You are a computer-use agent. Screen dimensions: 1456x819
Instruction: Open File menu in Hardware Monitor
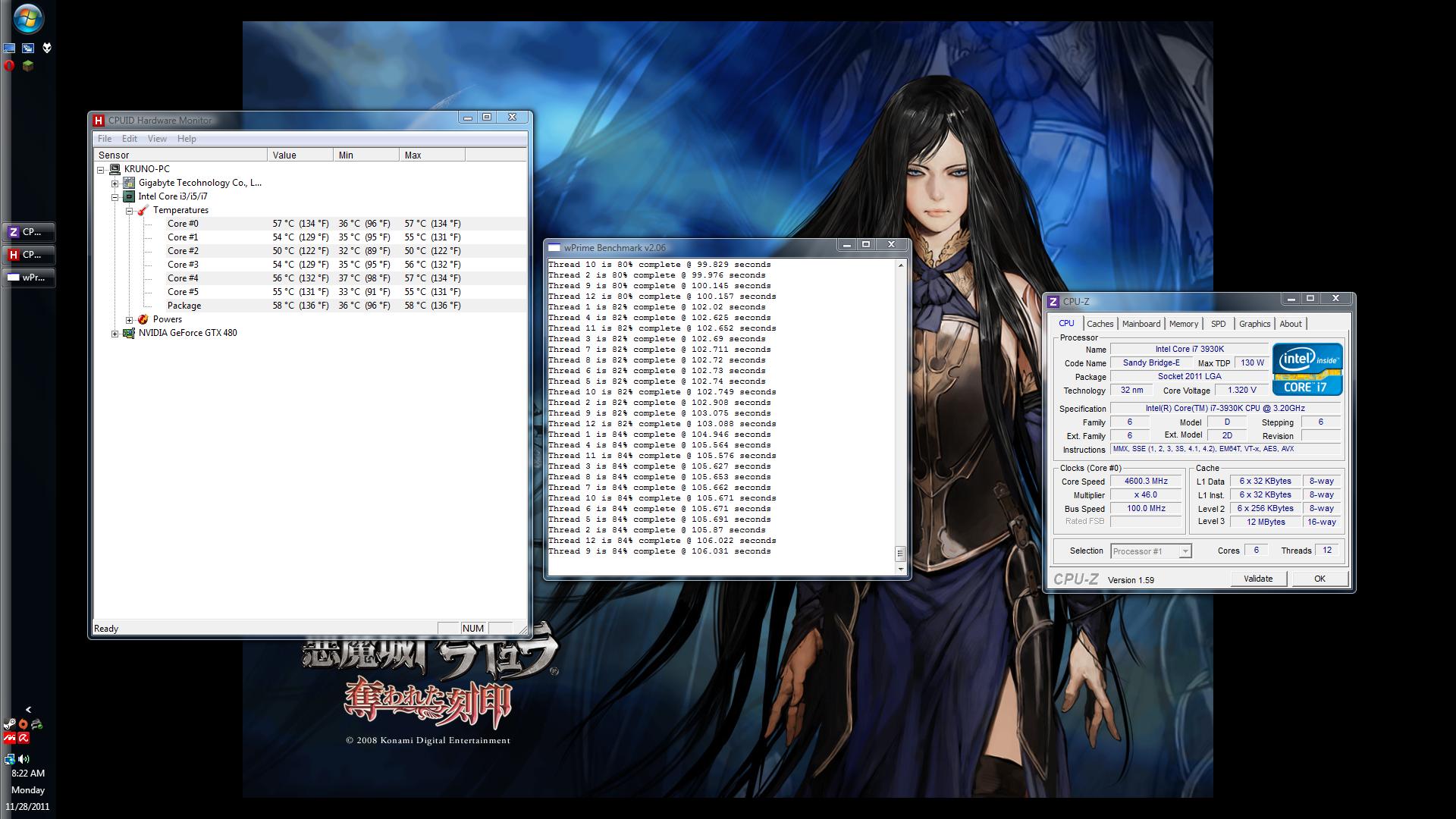pos(105,139)
